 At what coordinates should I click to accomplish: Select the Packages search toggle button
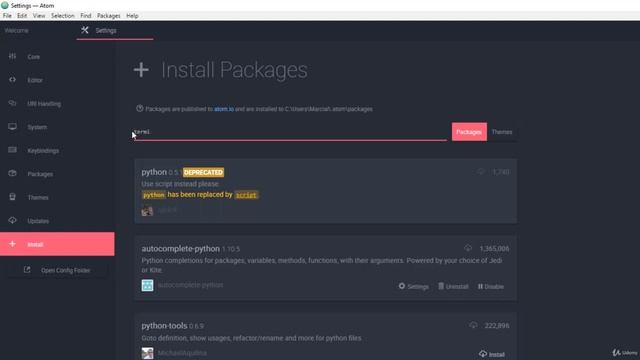pyautogui.click(x=469, y=132)
